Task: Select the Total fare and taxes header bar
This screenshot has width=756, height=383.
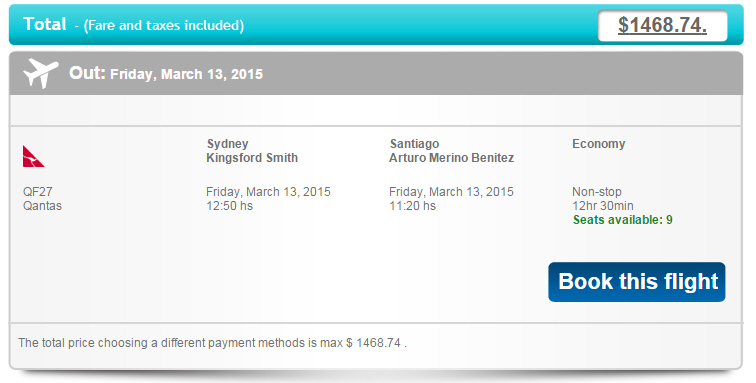Action: pyautogui.click(x=376, y=25)
